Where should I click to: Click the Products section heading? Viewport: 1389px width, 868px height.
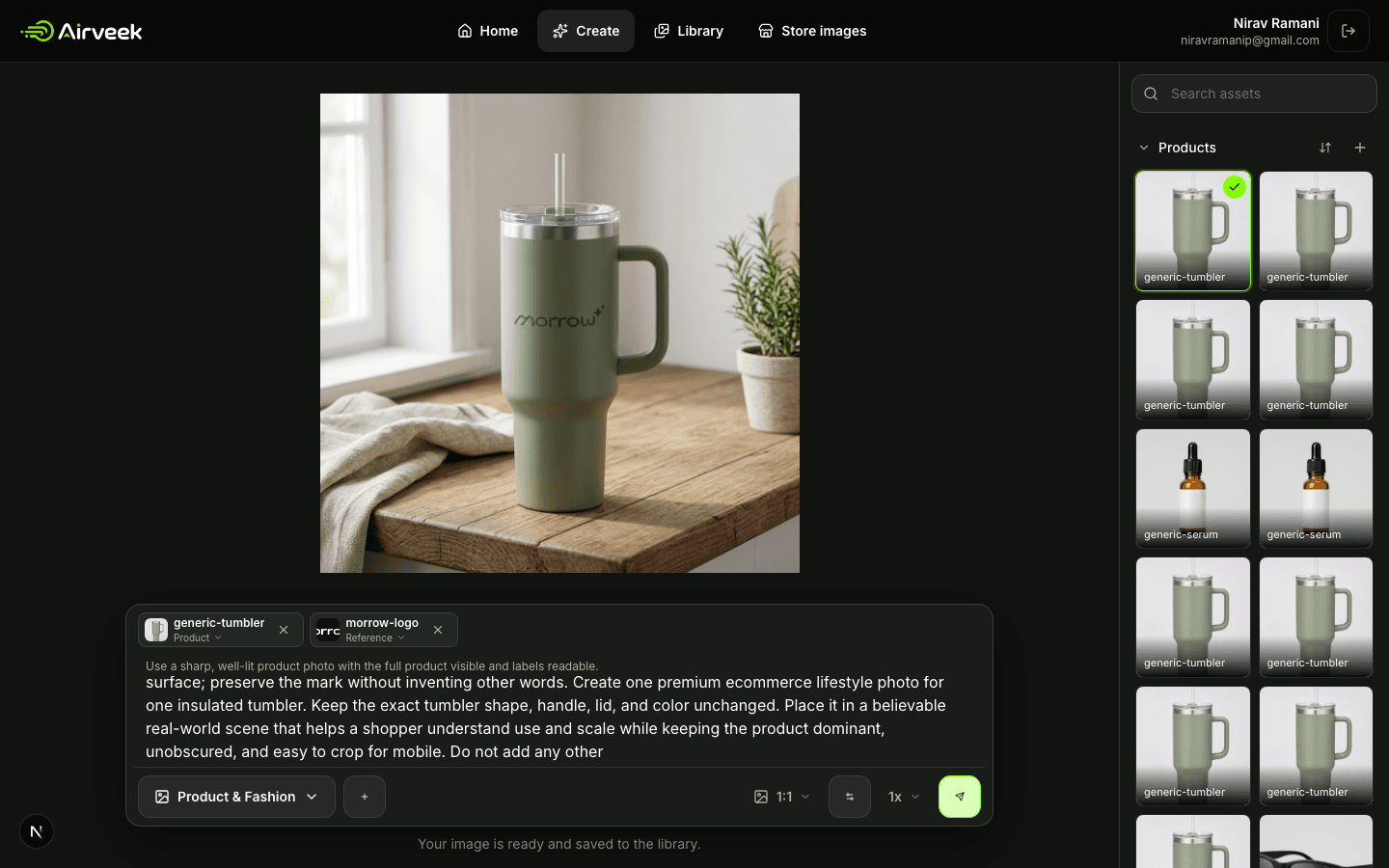(x=1186, y=148)
